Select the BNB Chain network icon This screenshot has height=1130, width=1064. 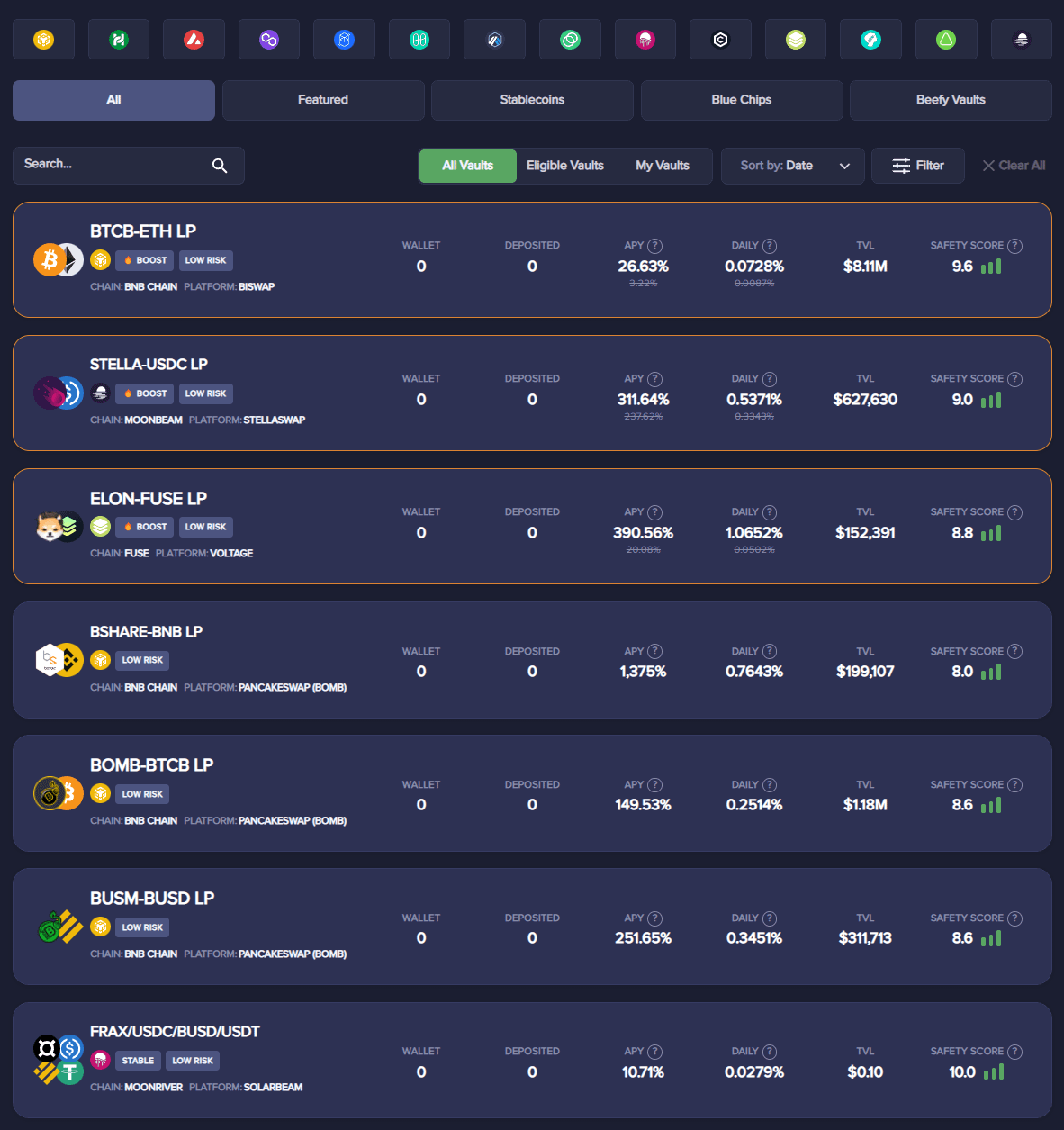[43, 40]
